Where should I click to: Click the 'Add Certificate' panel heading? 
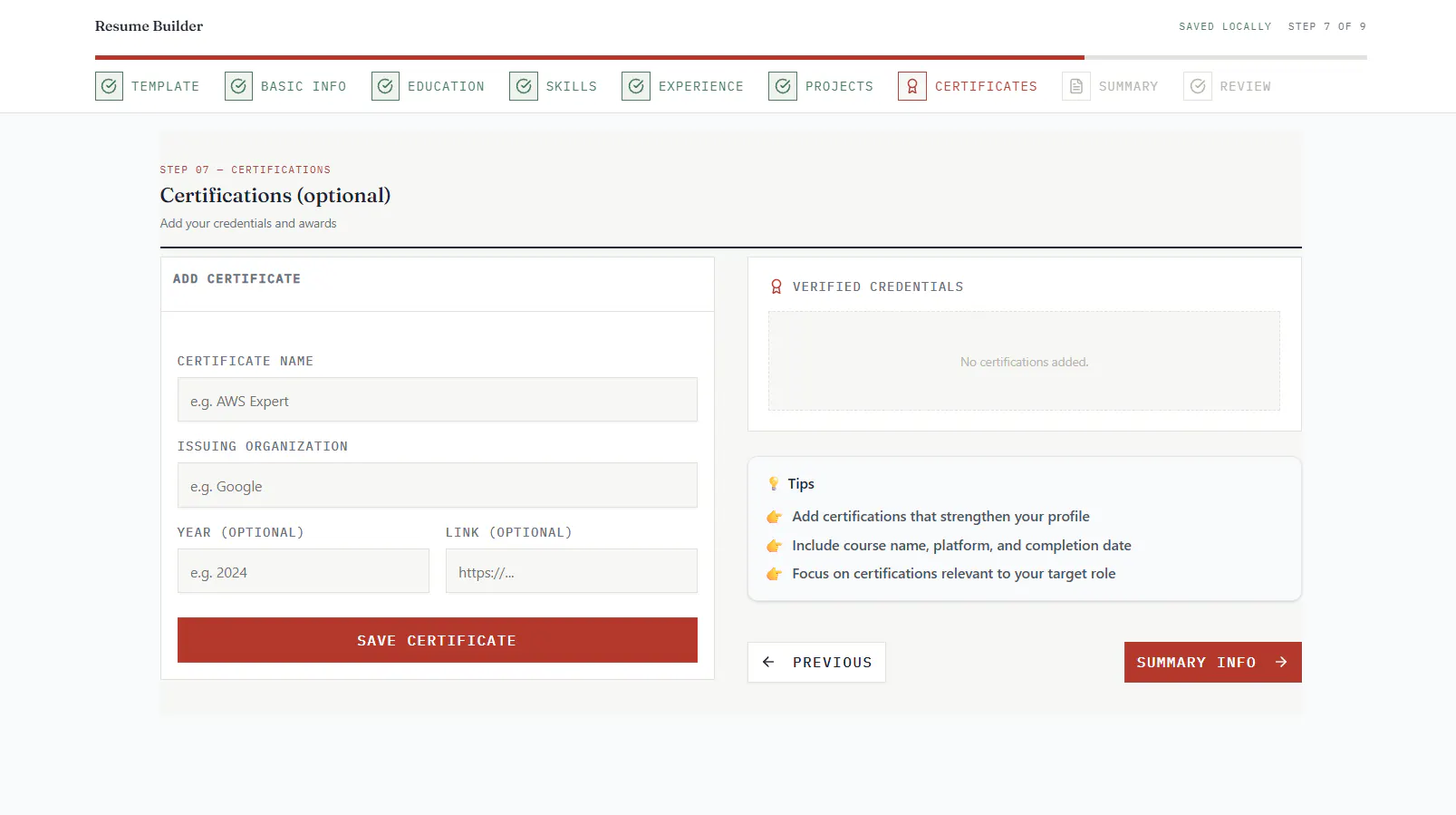[236, 279]
